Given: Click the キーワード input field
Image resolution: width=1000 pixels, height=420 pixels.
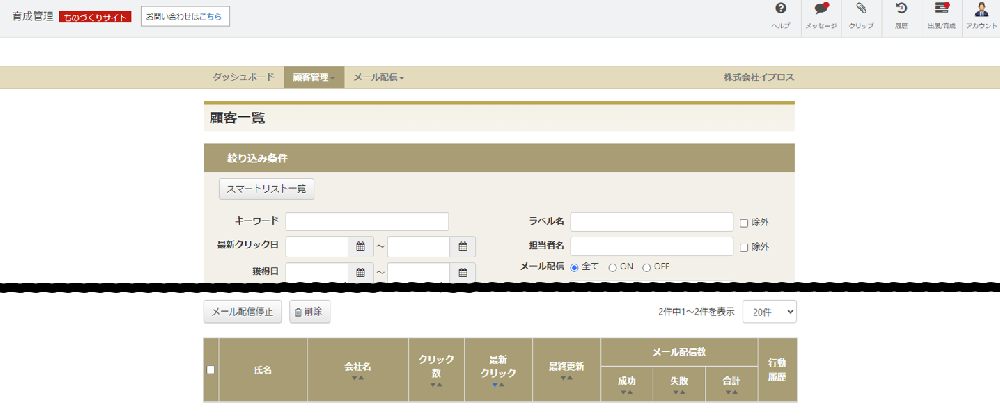Looking at the screenshot, I should coord(367,222).
